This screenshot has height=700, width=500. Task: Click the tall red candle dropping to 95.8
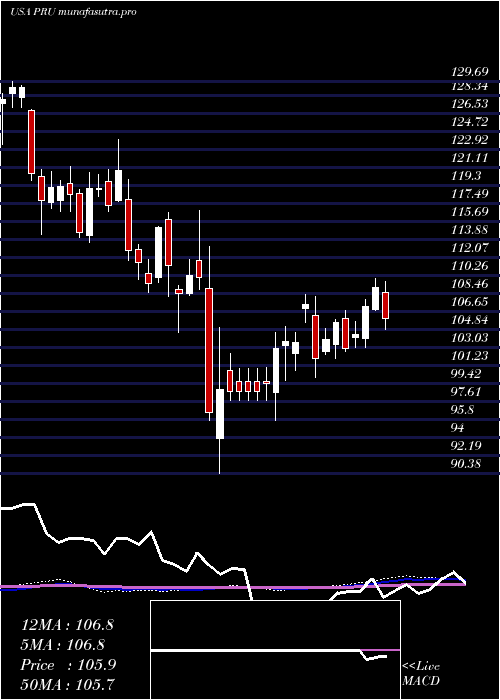209,350
